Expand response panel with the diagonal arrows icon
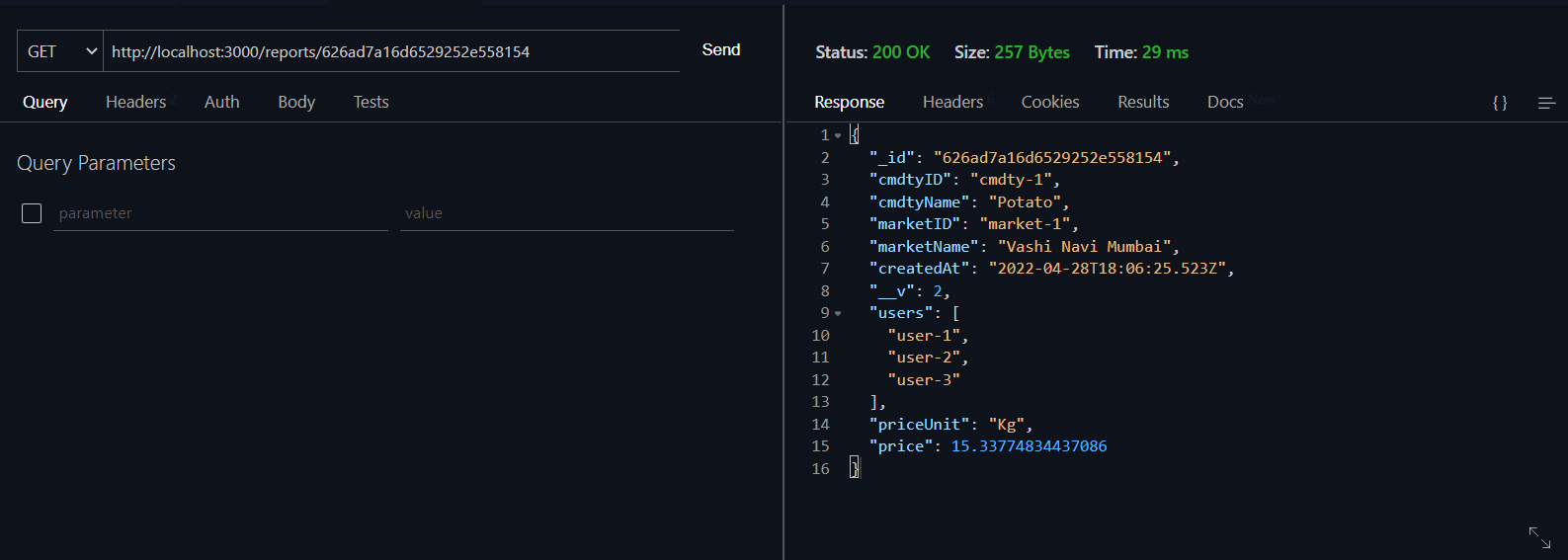 click(x=1539, y=537)
